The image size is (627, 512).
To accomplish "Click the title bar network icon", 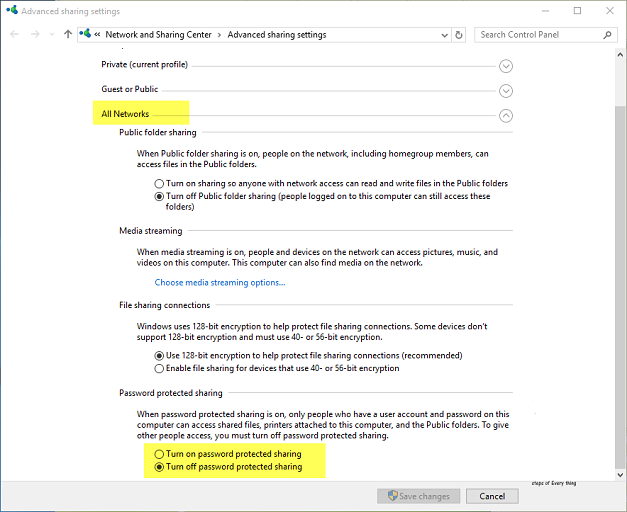I will coord(12,10).
